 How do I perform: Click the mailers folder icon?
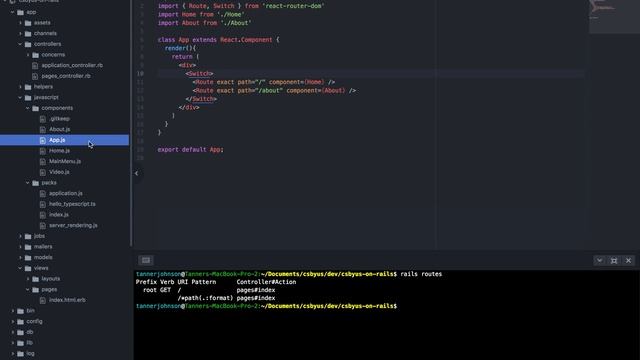[x=28, y=247]
